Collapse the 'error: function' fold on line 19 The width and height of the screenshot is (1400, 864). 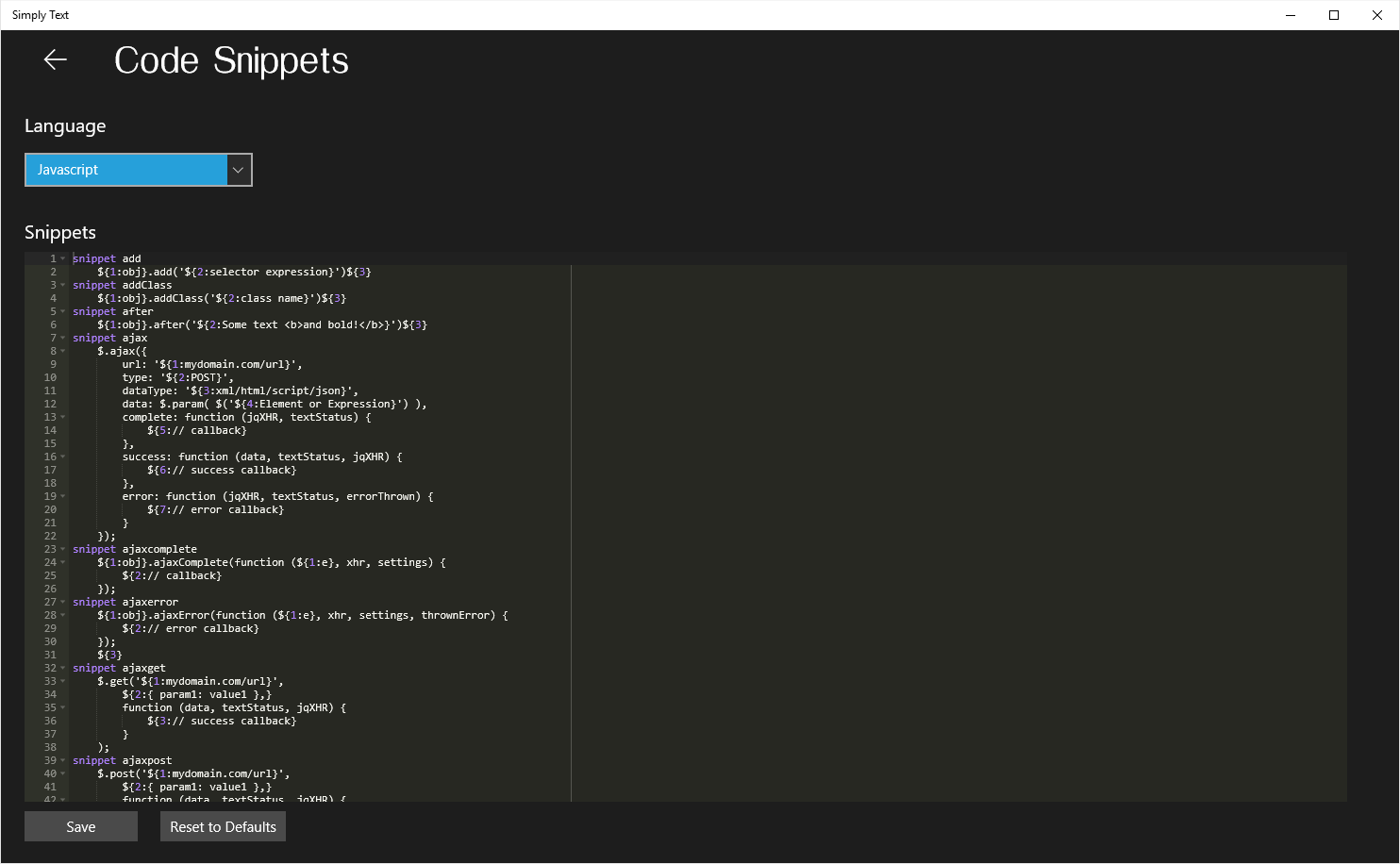coord(63,496)
